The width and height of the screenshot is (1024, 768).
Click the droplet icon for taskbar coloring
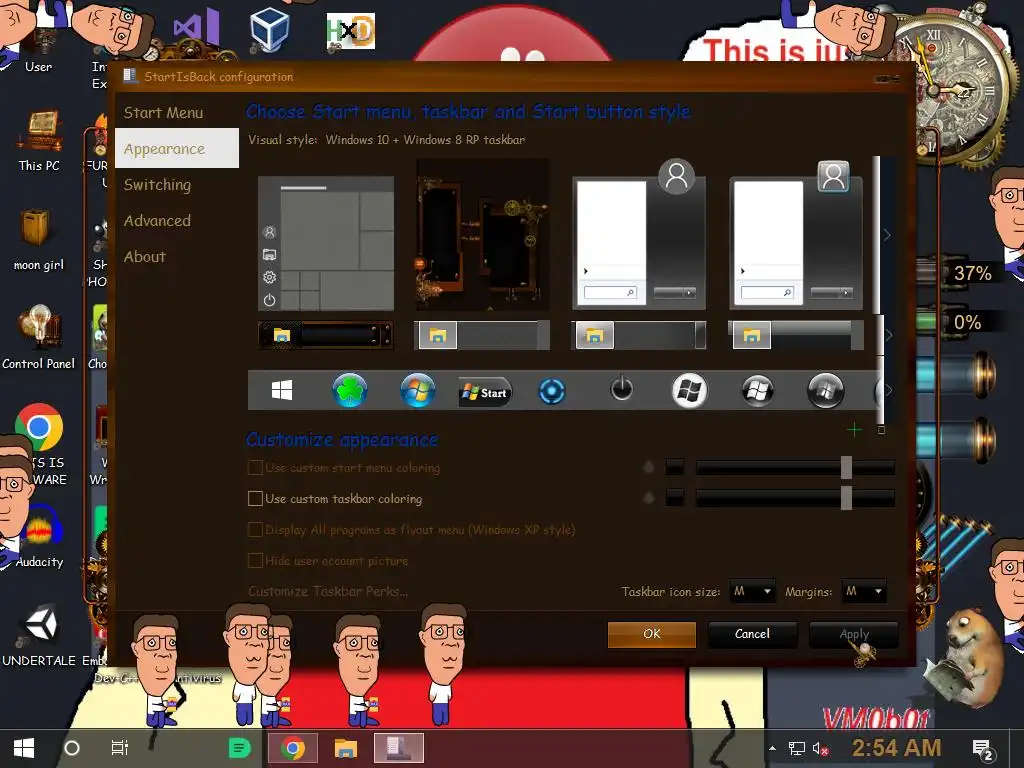point(648,498)
